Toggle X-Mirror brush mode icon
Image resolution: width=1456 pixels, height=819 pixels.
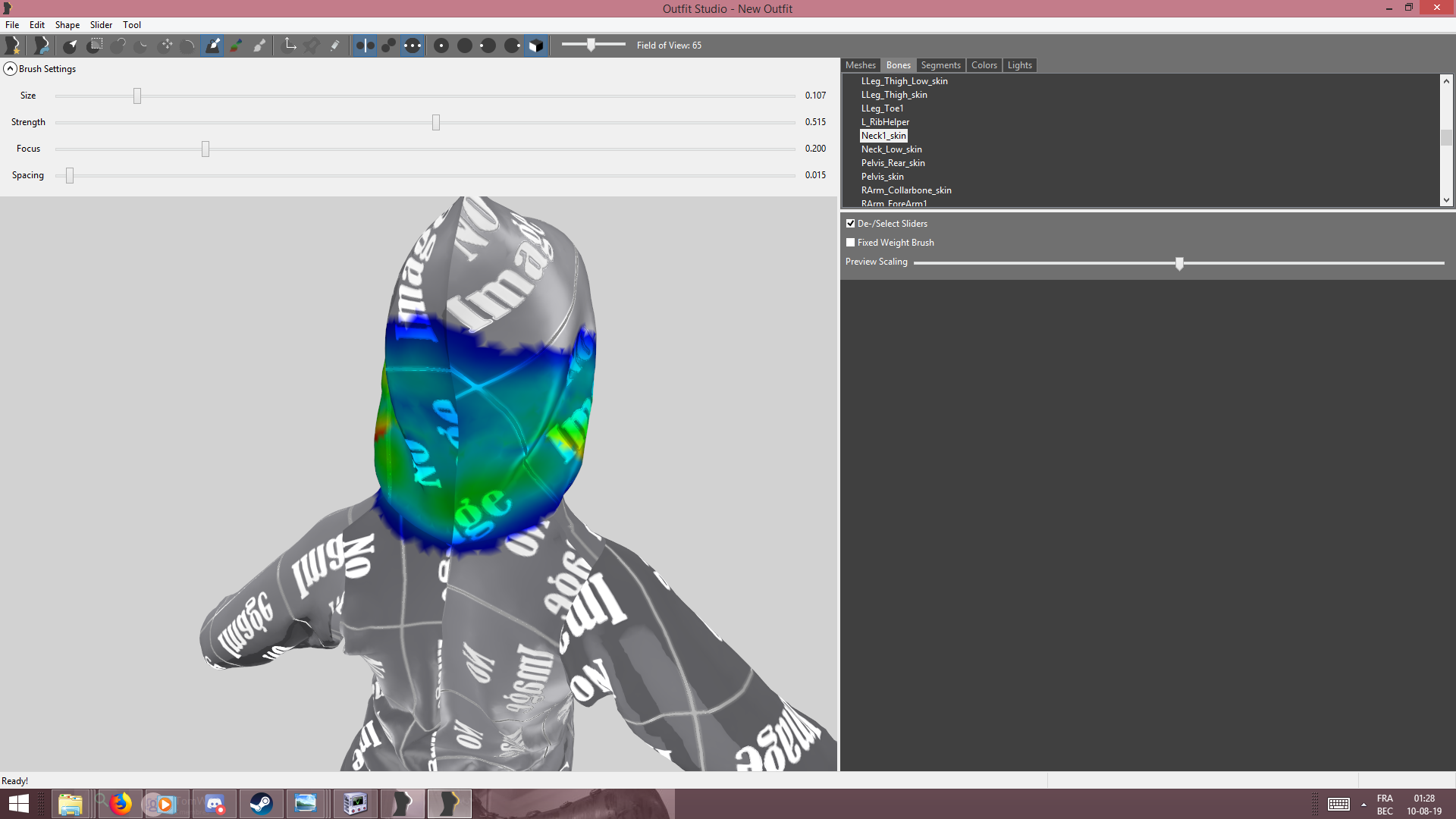(x=365, y=45)
